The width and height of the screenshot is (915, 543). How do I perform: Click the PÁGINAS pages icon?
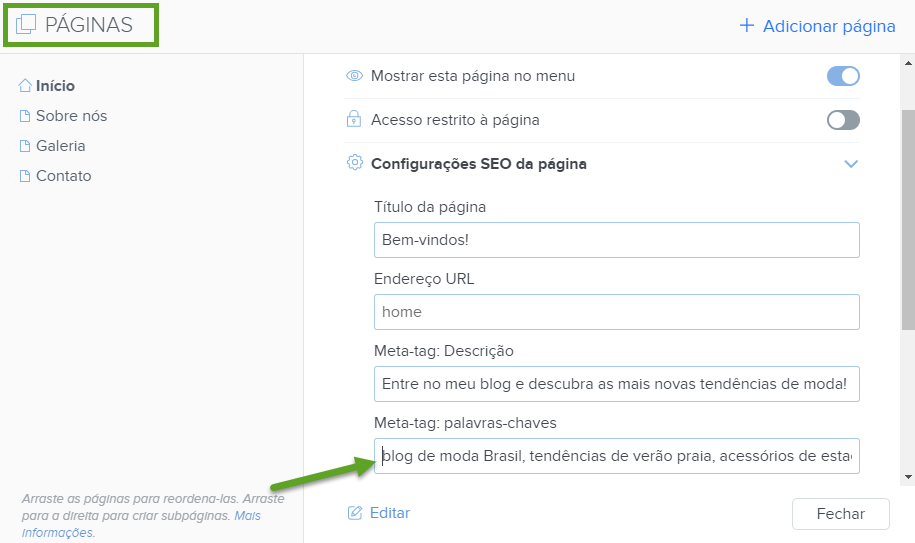26,24
